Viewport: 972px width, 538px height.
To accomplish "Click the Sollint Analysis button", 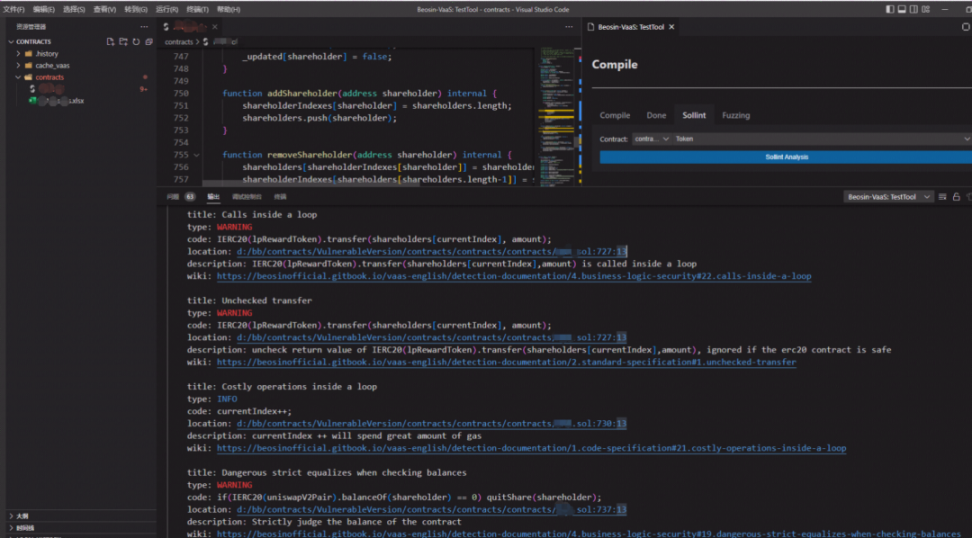I will point(786,157).
